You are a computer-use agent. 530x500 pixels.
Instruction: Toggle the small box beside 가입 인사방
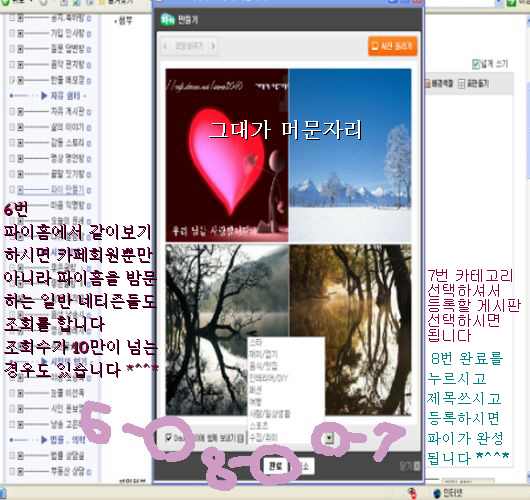(x=12, y=33)
